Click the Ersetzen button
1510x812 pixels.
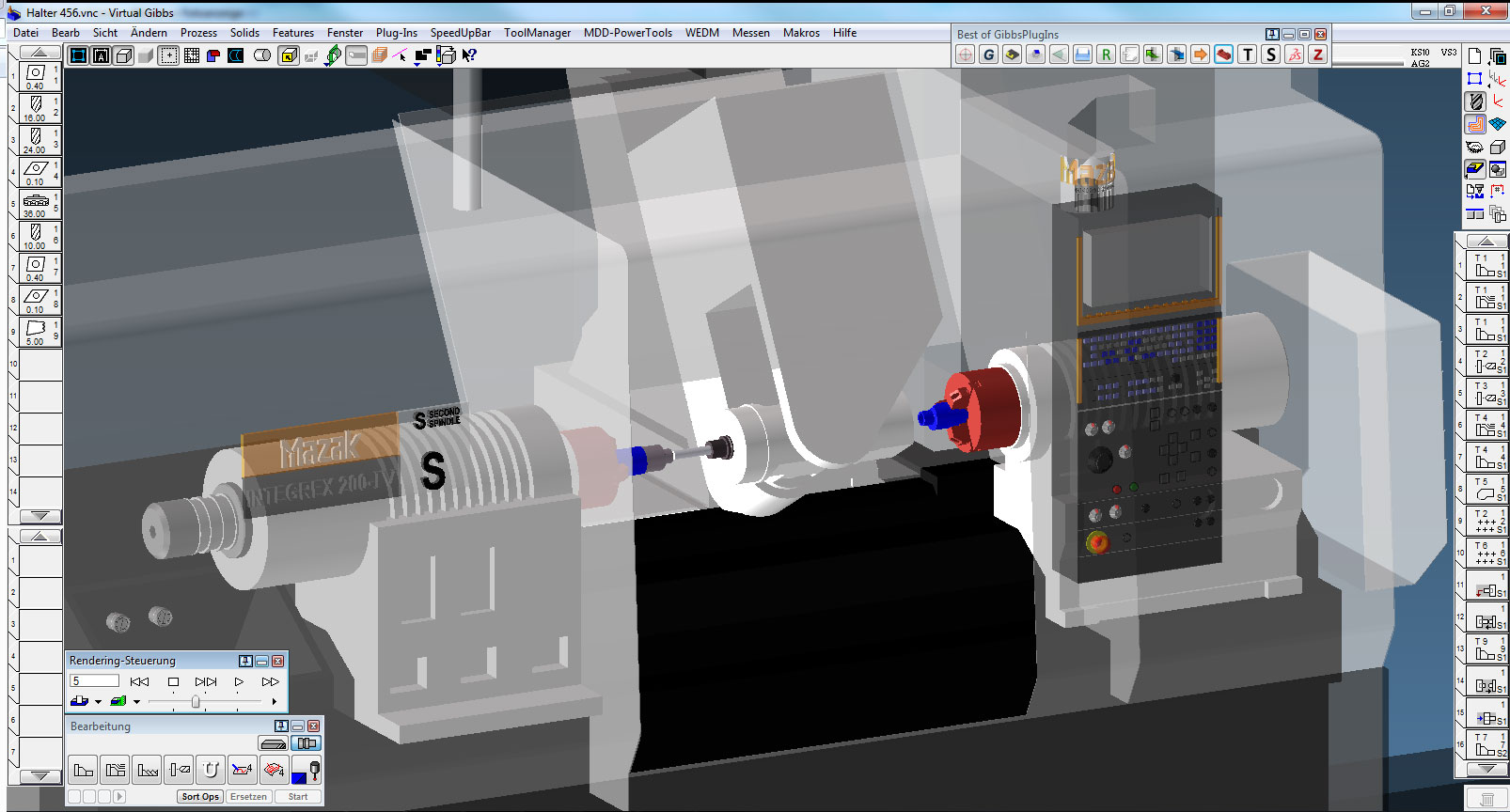click(x=248, y=796)
